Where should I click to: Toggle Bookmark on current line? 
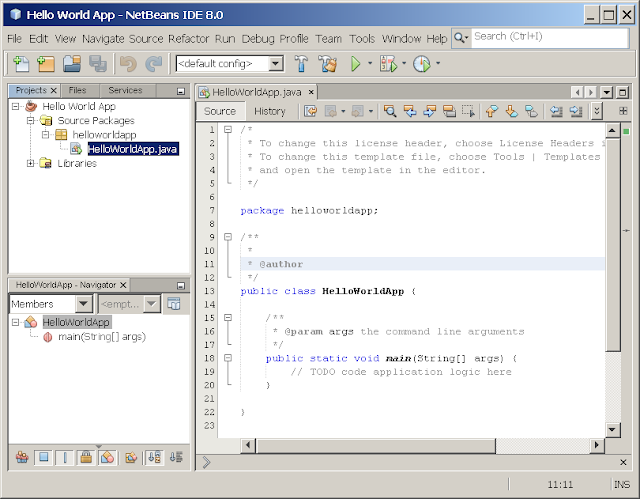[x=531, y=111]
